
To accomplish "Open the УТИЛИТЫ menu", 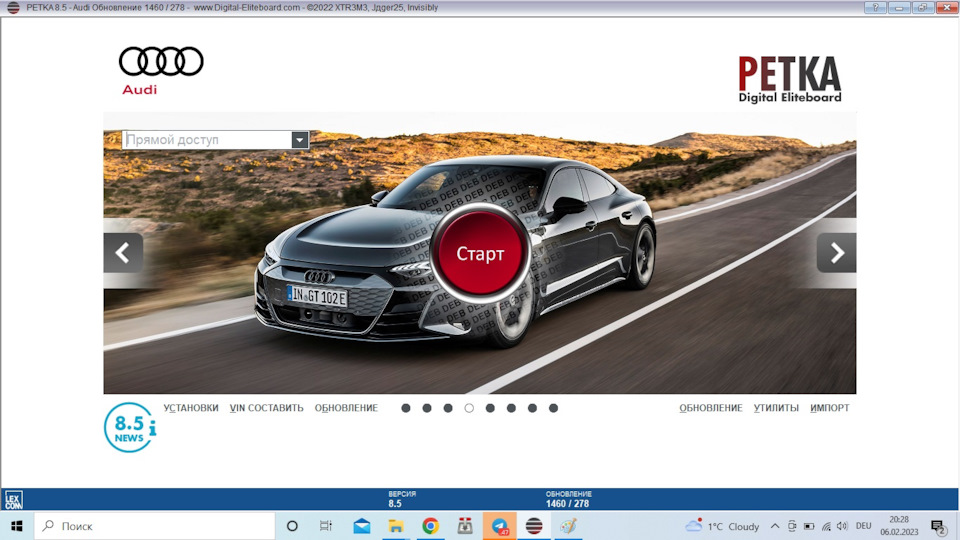I will pyautogui.click(x=776, y=408).
